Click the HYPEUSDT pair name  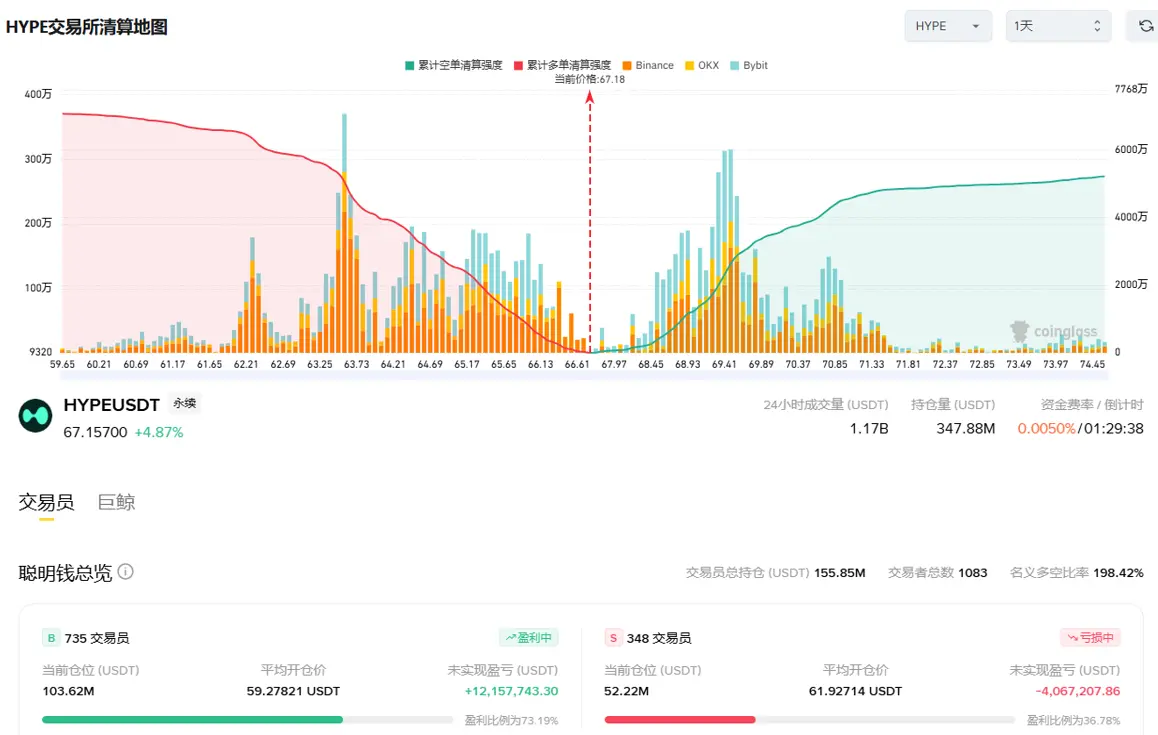[x=112, y=405]
